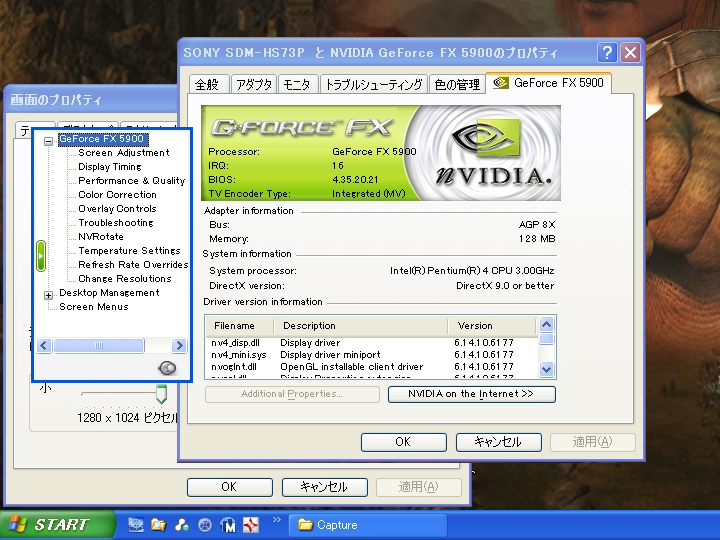
Task: Select Performance & Quality item
Action: (x=131, y=180)
